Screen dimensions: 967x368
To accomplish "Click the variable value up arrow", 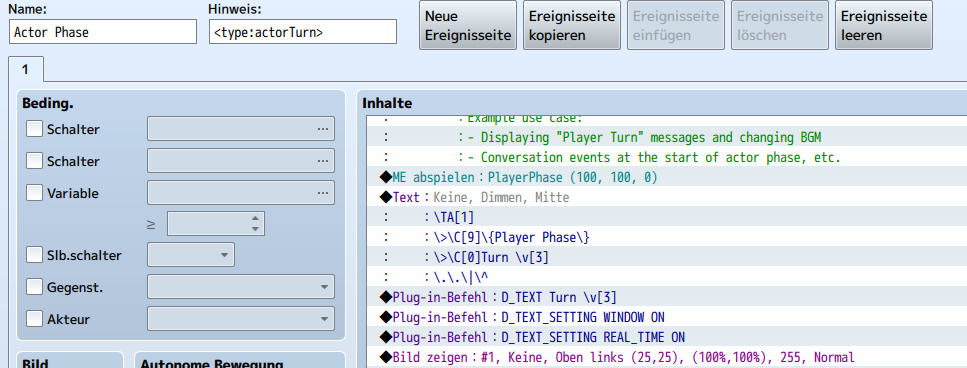I will click(255, 218).
